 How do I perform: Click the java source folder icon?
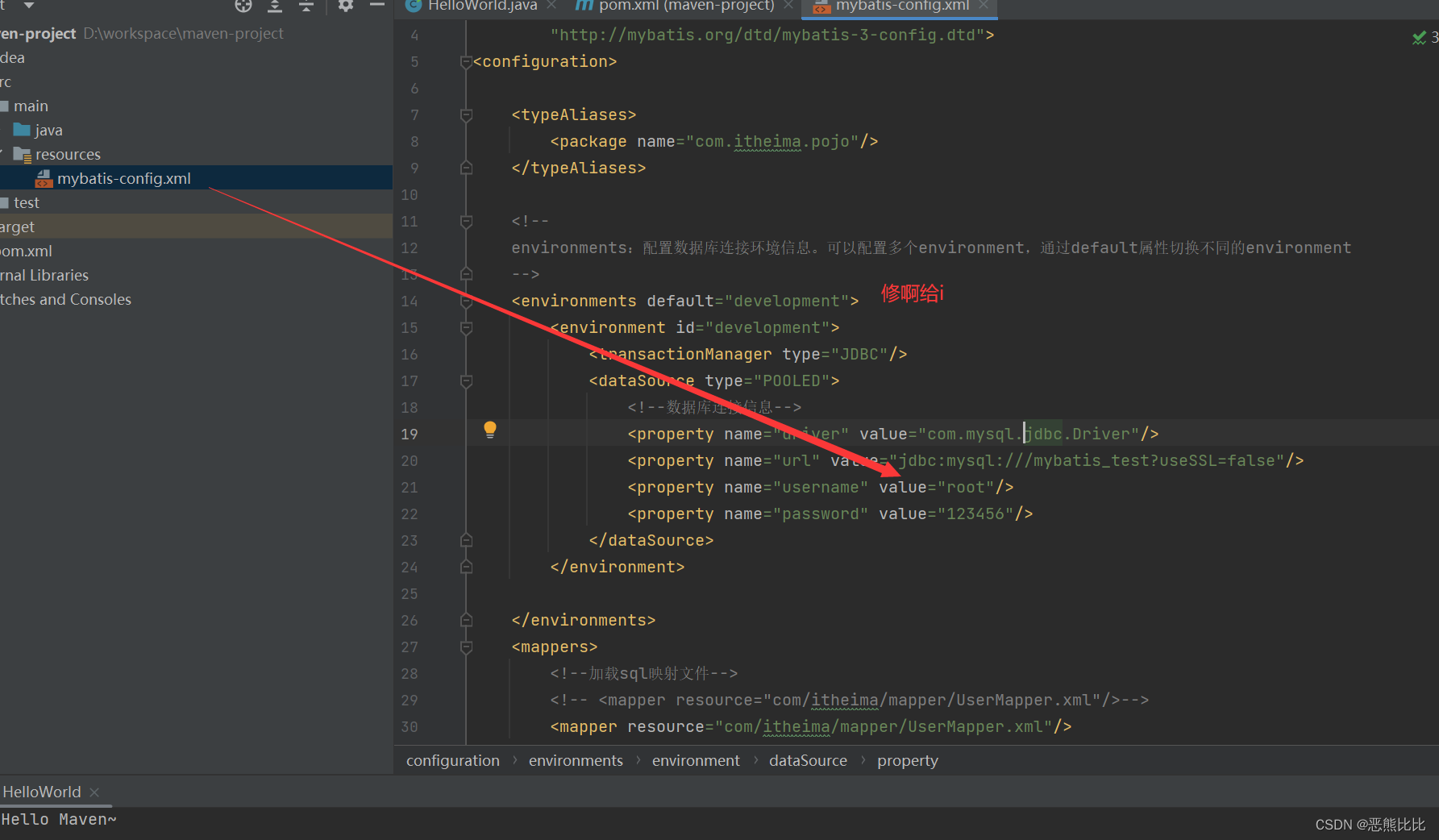(22, 130)
